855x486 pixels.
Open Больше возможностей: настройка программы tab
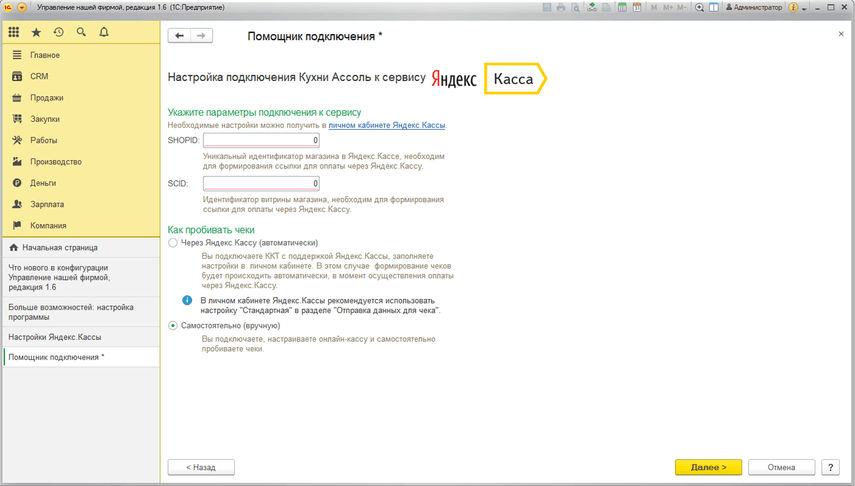click(81, 312)
